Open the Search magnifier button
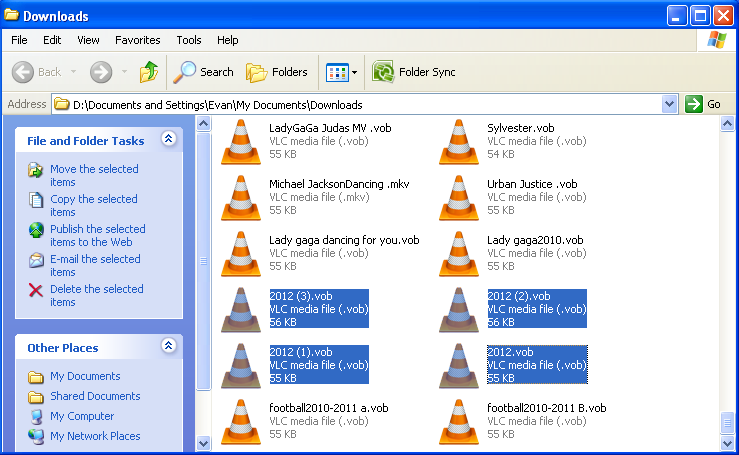The width and height of the screenshot is (739, 455). tap(203, 72)
